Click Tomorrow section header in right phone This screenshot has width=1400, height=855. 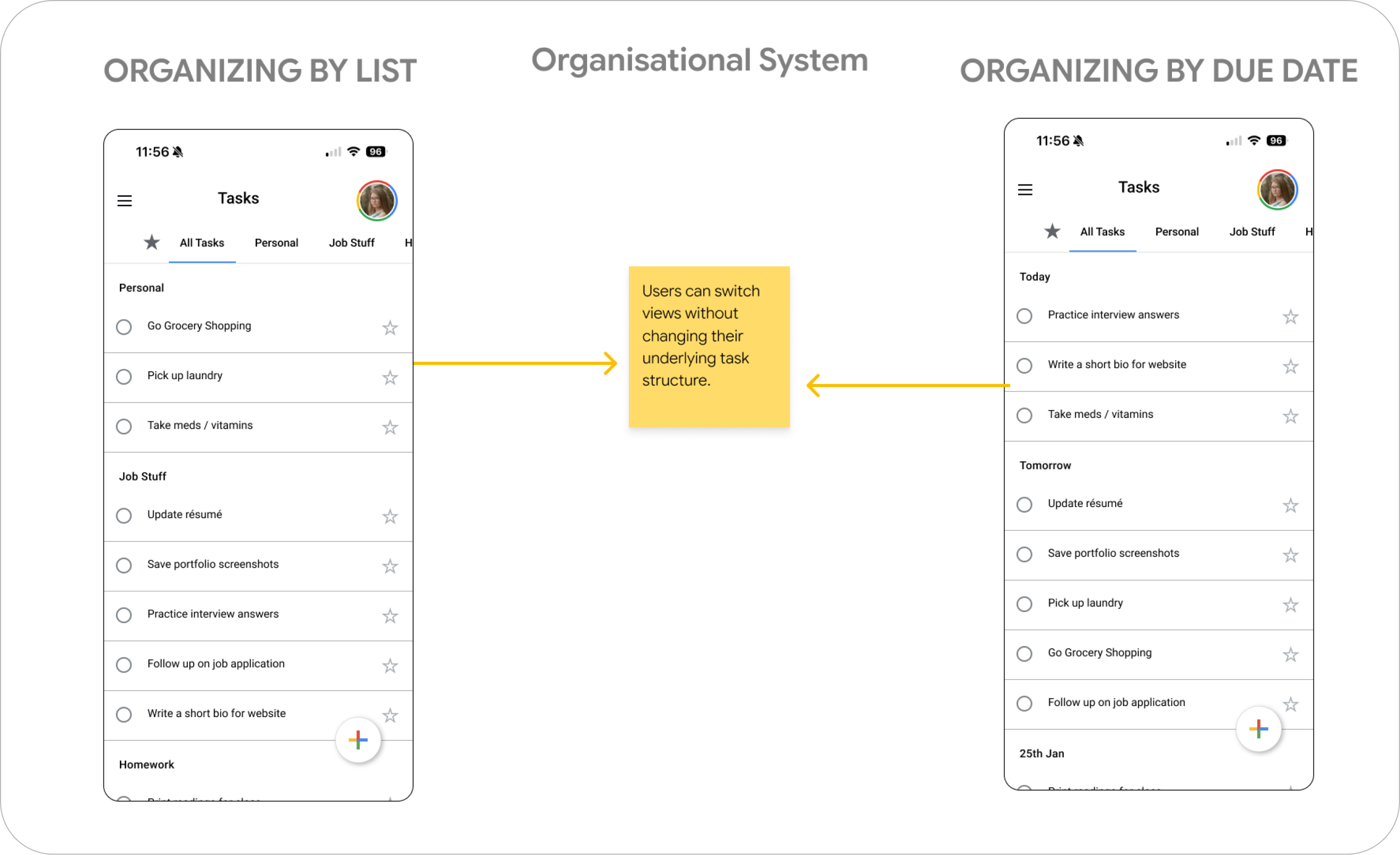[x=1045, y=465]
